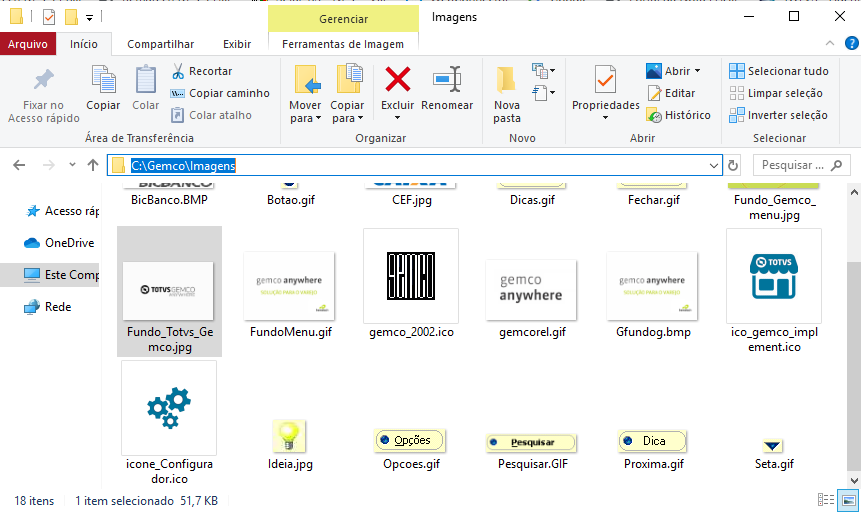Switch to the Início tab
This screenshot has width=861, height=512.
pos(83,44)
